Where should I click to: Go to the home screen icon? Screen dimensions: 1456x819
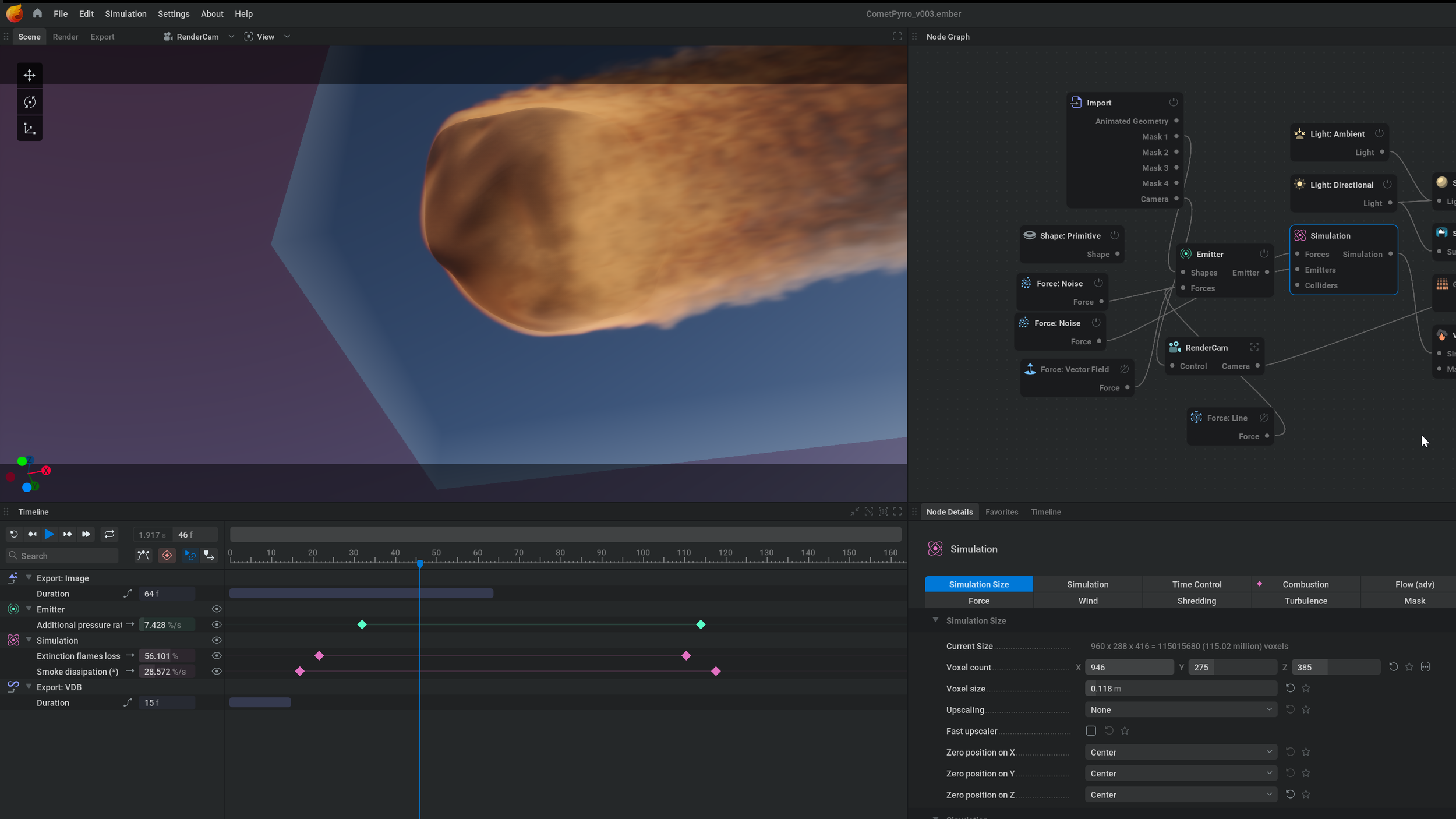(37, 13)
